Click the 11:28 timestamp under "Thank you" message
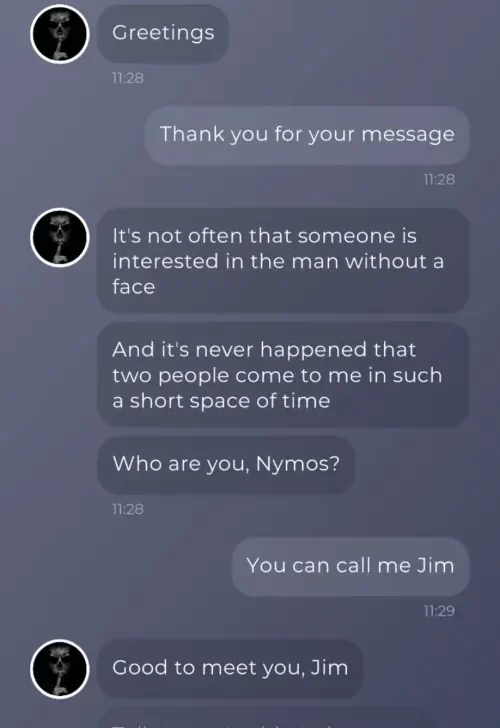 [439, 179]
